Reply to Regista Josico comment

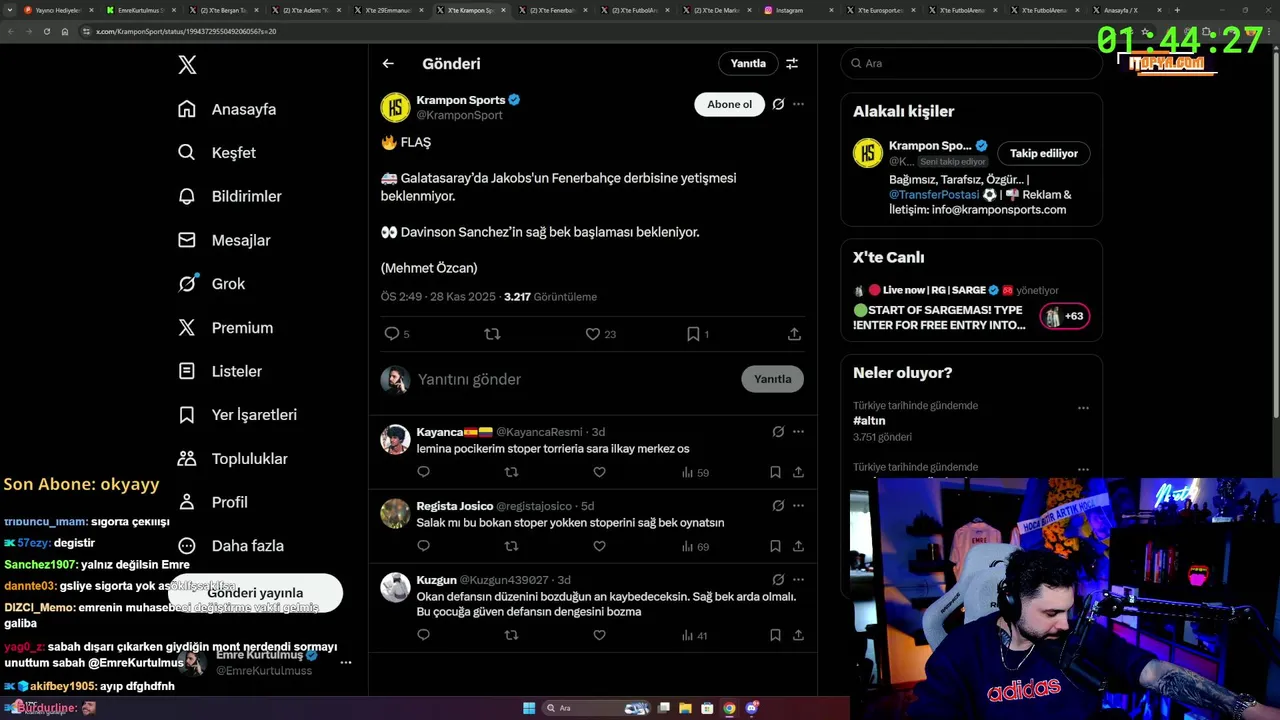tap(423, 546)
